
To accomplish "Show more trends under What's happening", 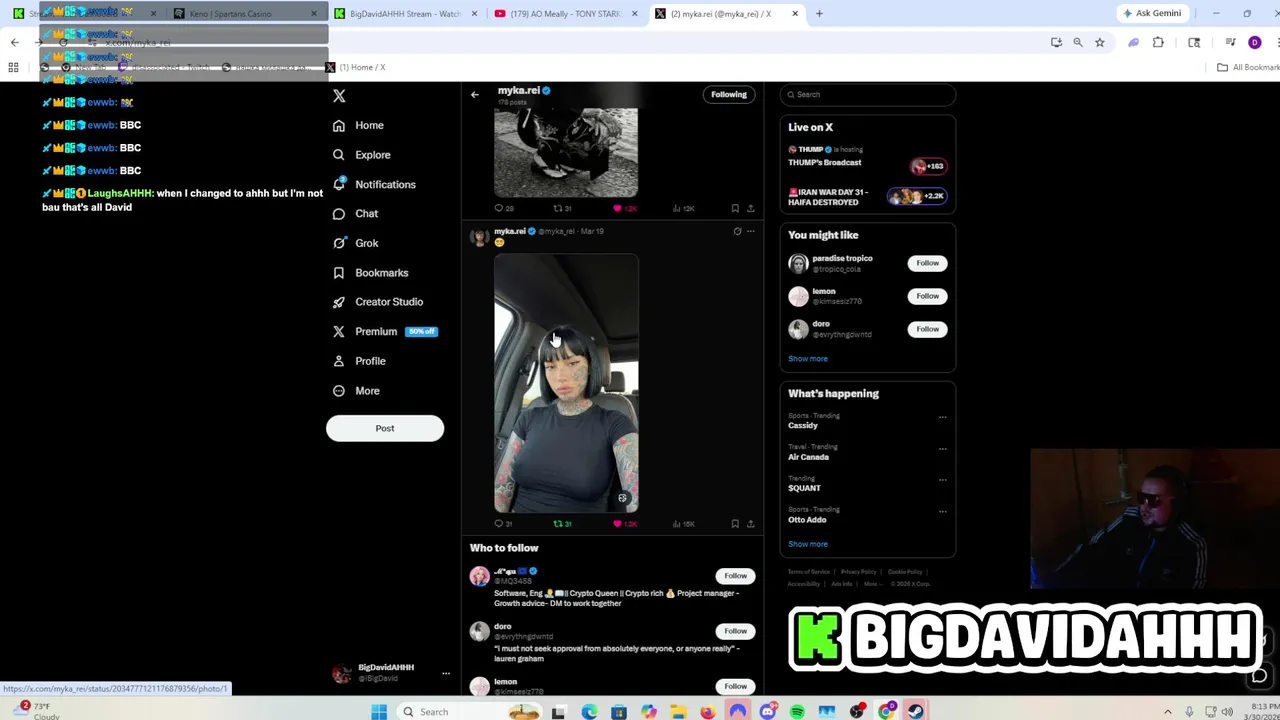I will pos(808,544).
